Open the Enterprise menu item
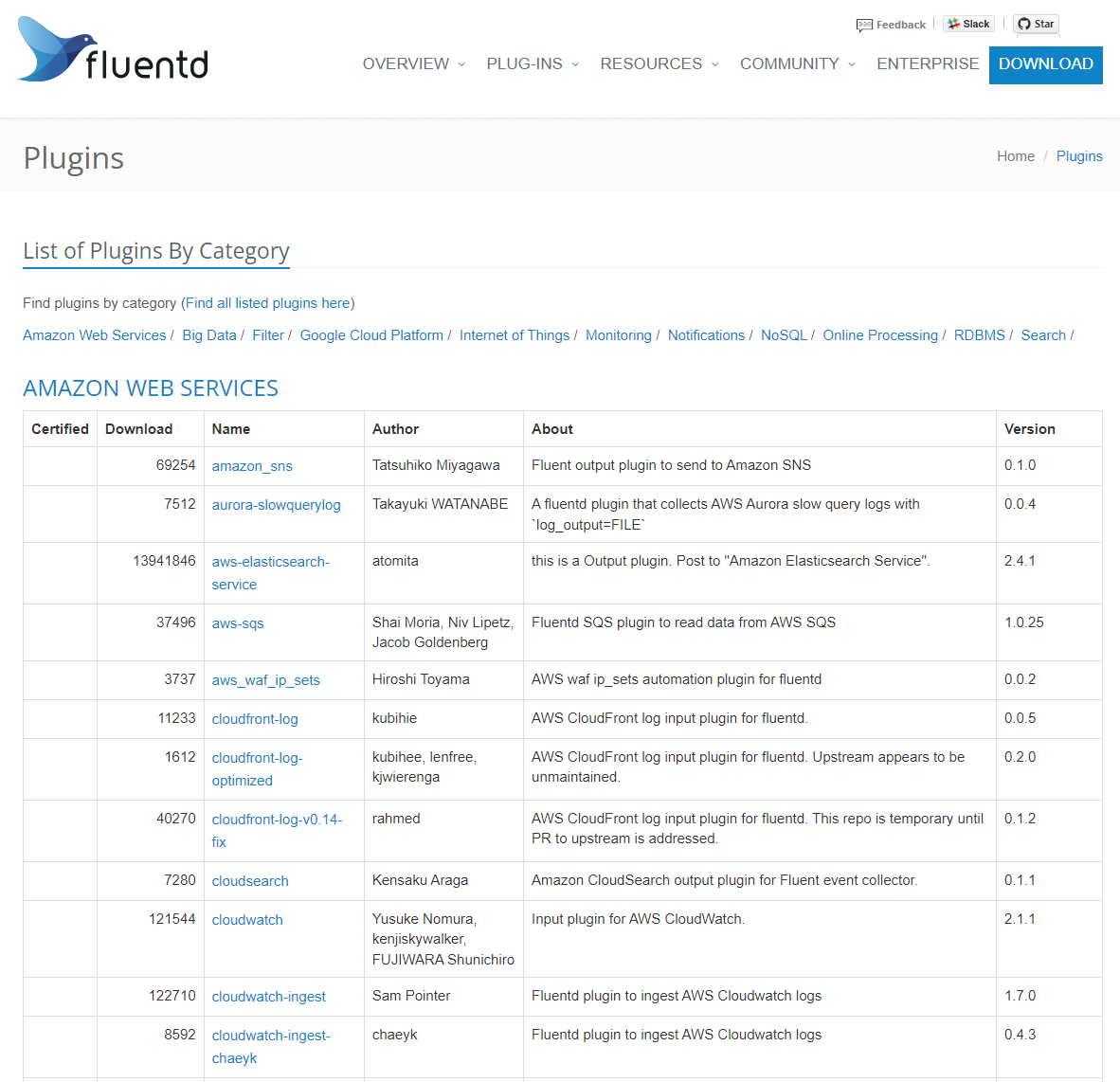This screenshot has width=1120, height=1082. click(927, 63)
